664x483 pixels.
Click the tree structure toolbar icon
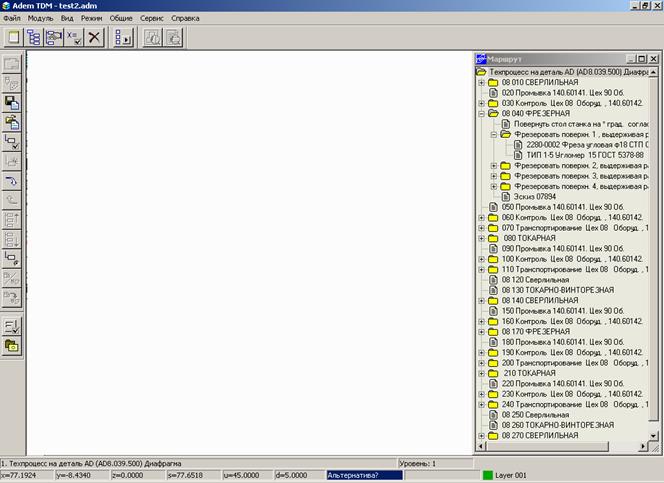pyautogui.click(x=34, y=38)
